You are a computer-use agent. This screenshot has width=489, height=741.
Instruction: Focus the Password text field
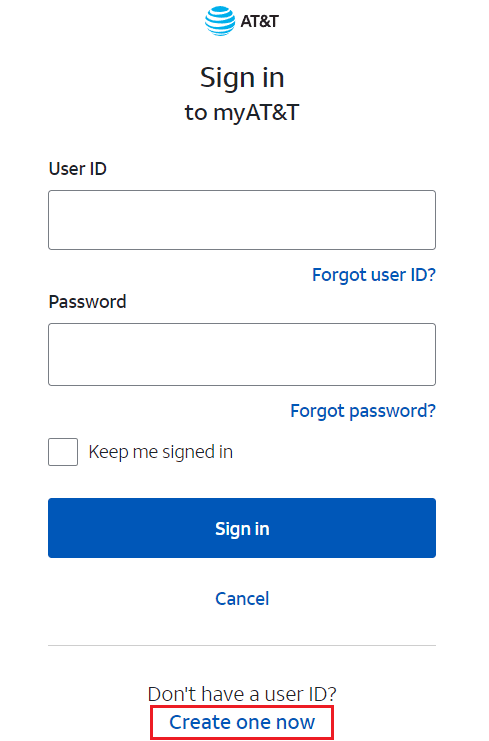[242, 354]
